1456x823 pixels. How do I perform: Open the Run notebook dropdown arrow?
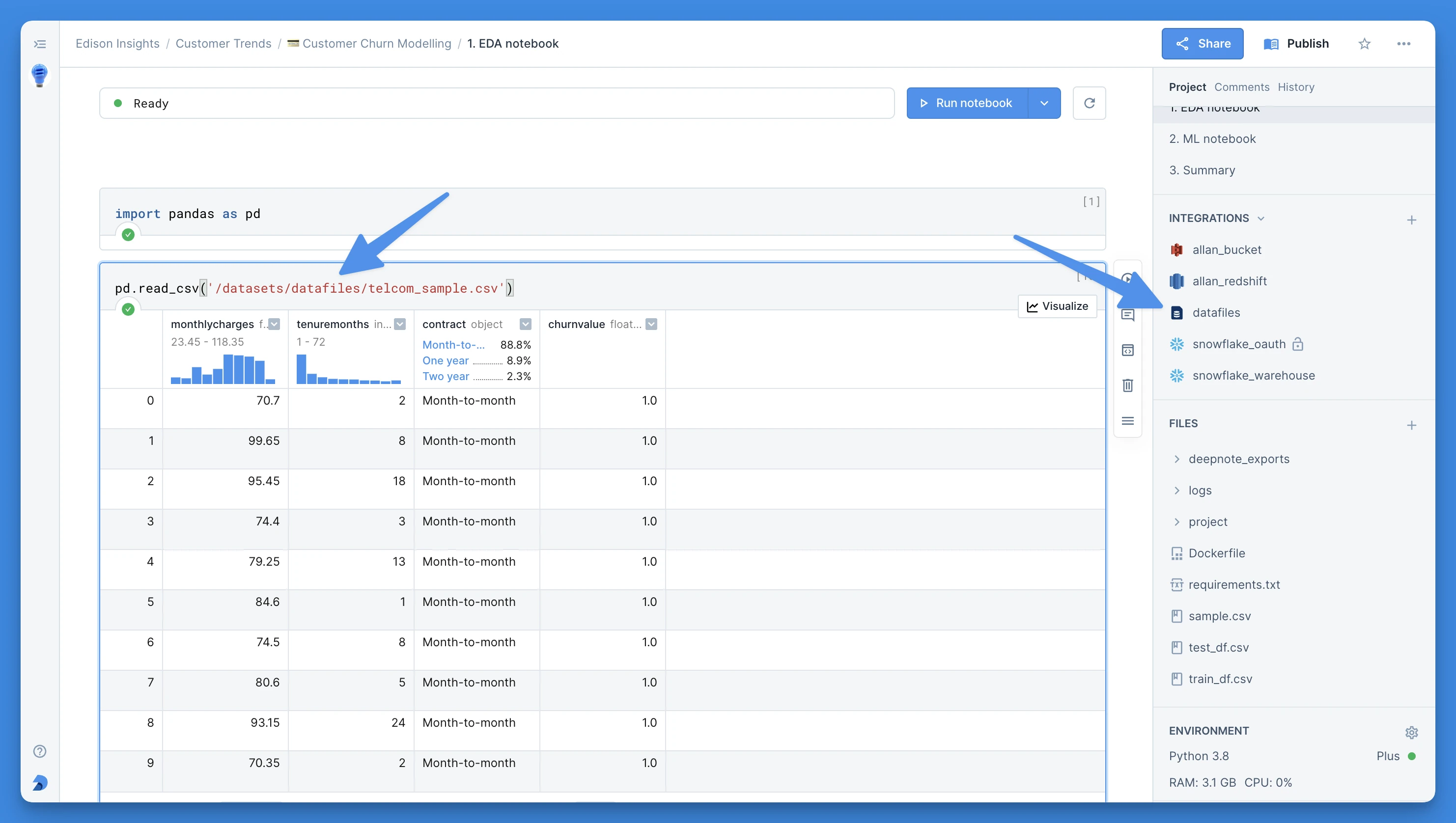(1044, 103)
